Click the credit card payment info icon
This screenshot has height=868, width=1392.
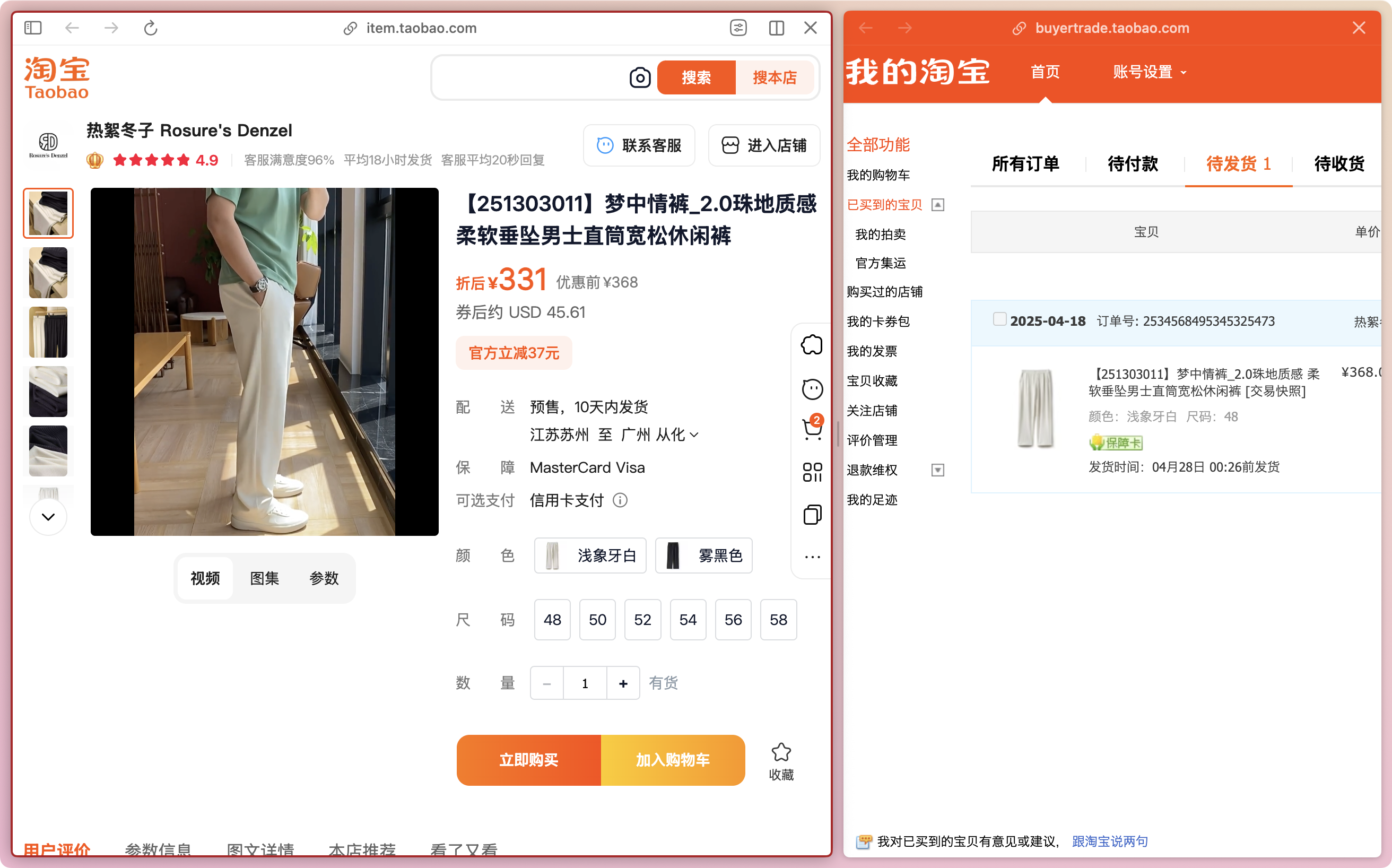[620, 500]
